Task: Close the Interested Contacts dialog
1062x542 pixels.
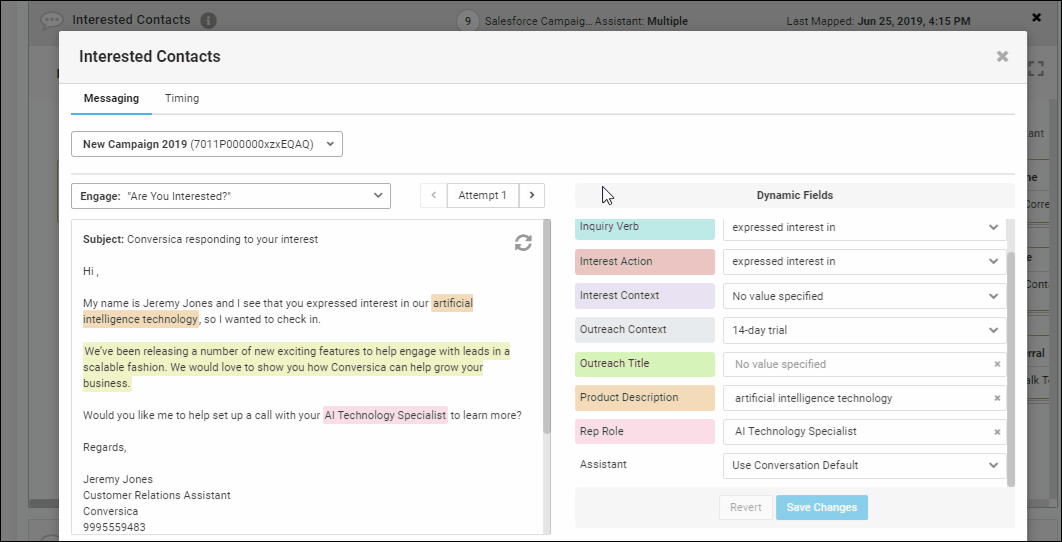Action: 1002,57
